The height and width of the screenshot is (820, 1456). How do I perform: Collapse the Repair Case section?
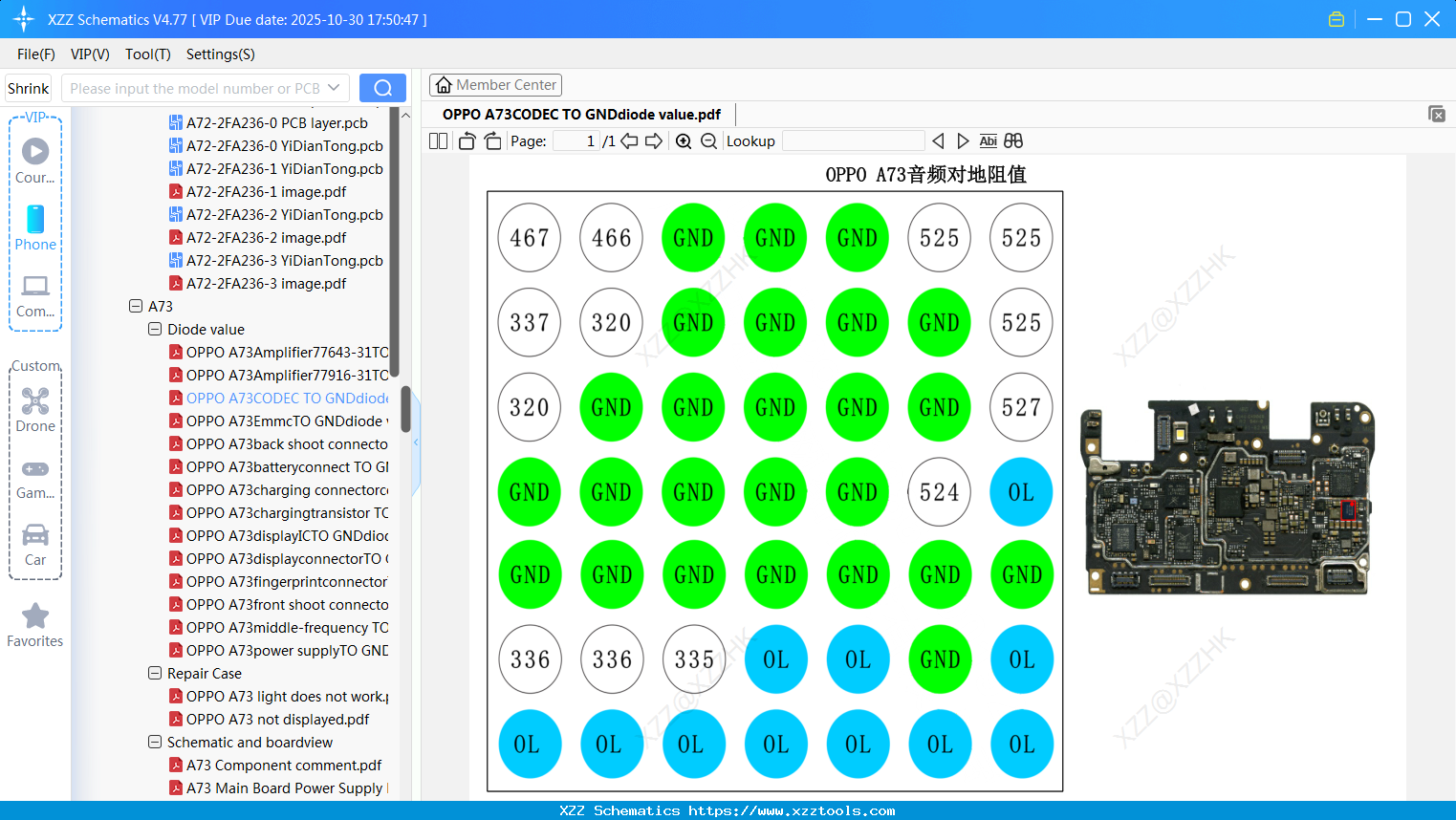coord(155,673)
